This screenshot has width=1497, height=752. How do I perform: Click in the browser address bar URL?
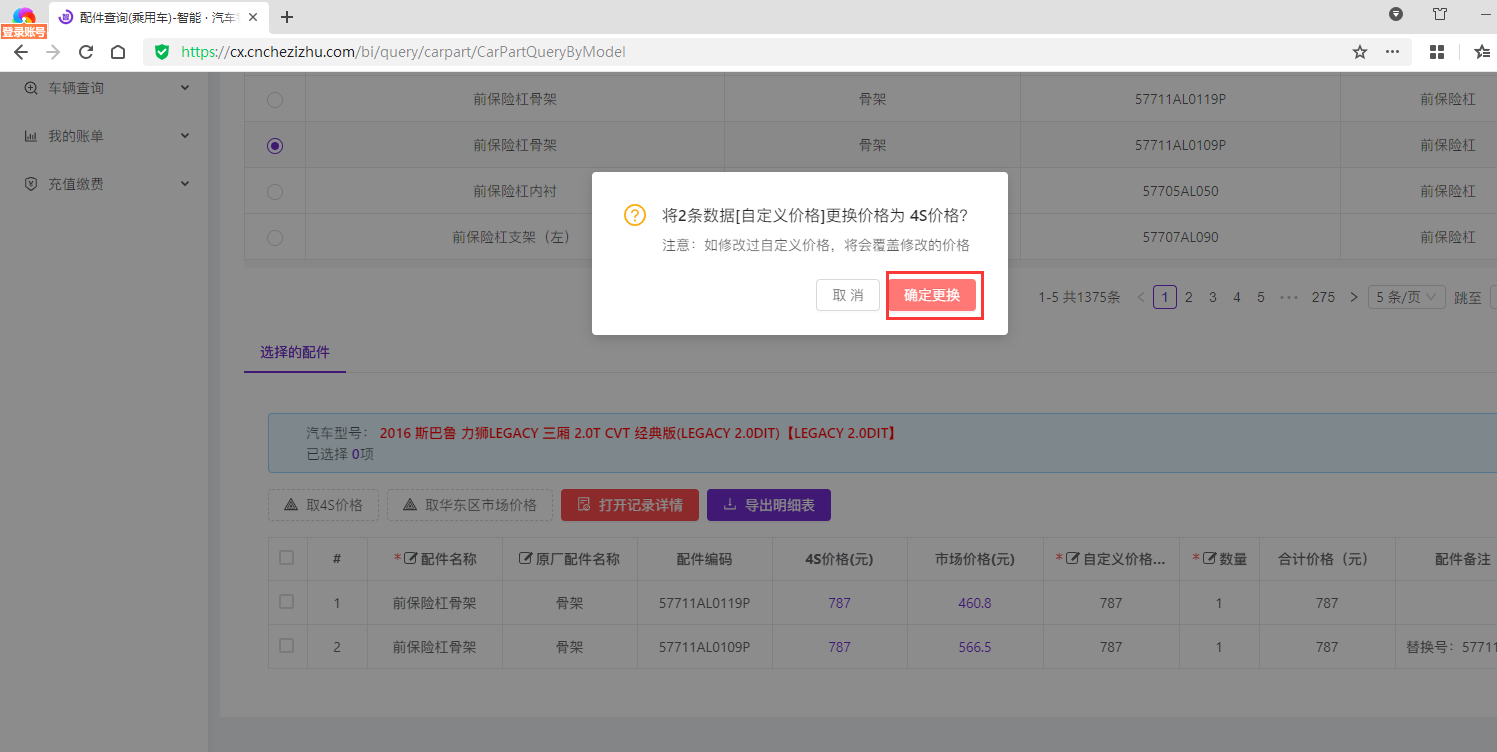pos(403,52)
